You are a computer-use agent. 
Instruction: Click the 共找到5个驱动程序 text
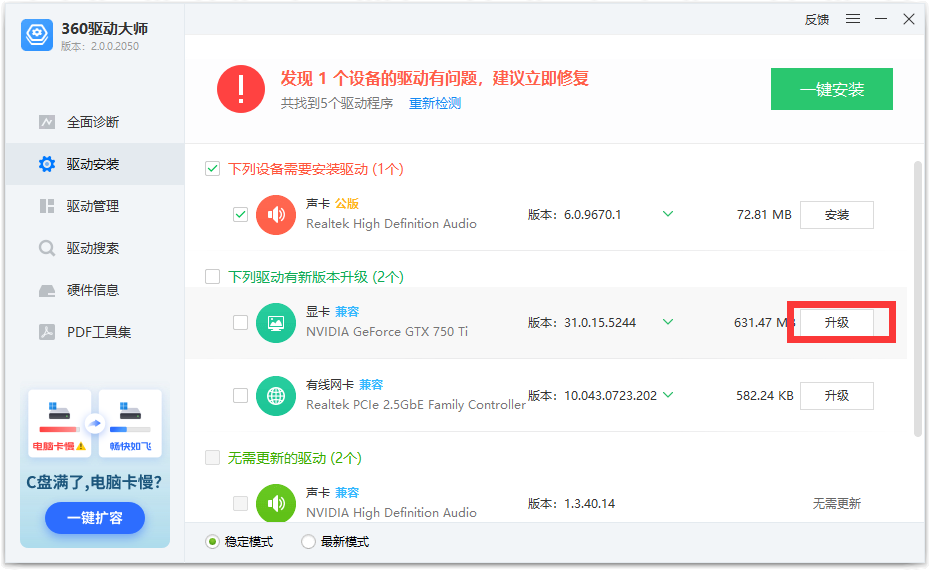[x=337, y=103]
